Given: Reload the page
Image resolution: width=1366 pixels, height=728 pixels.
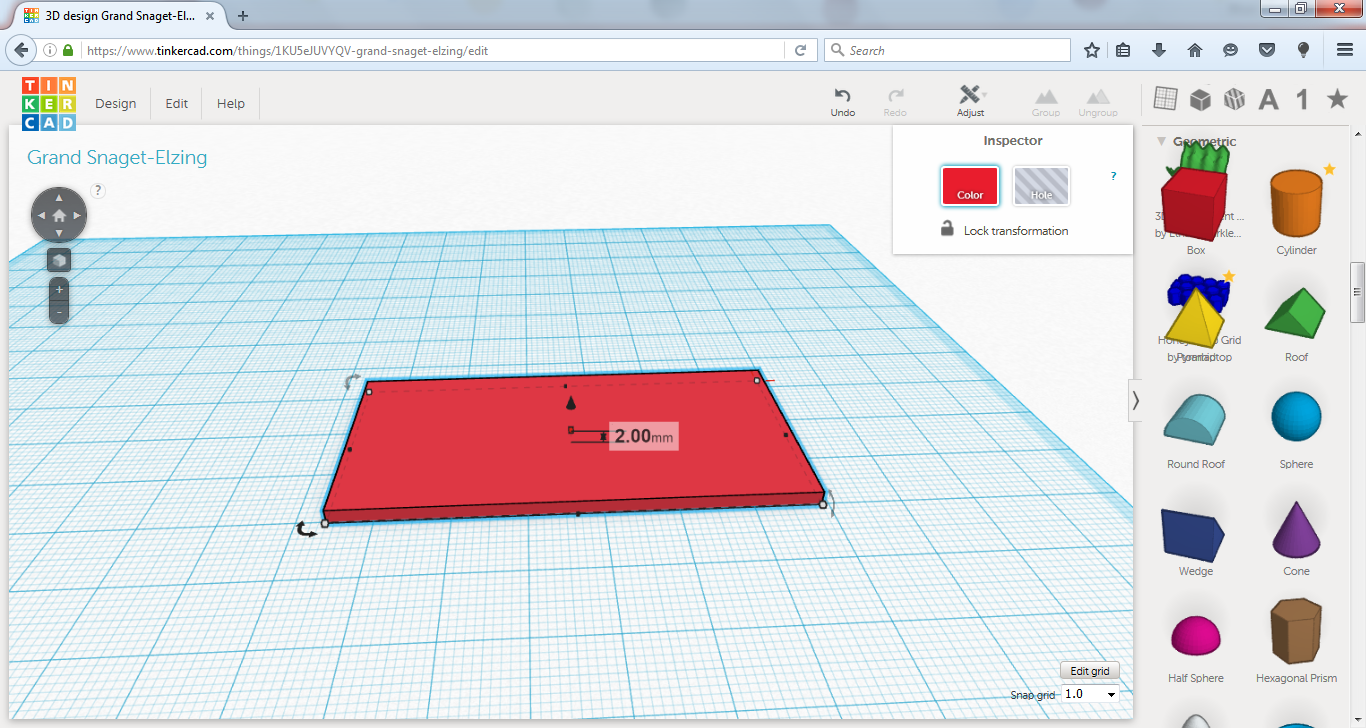Looking at the screenshot, I should click(800, 50).
